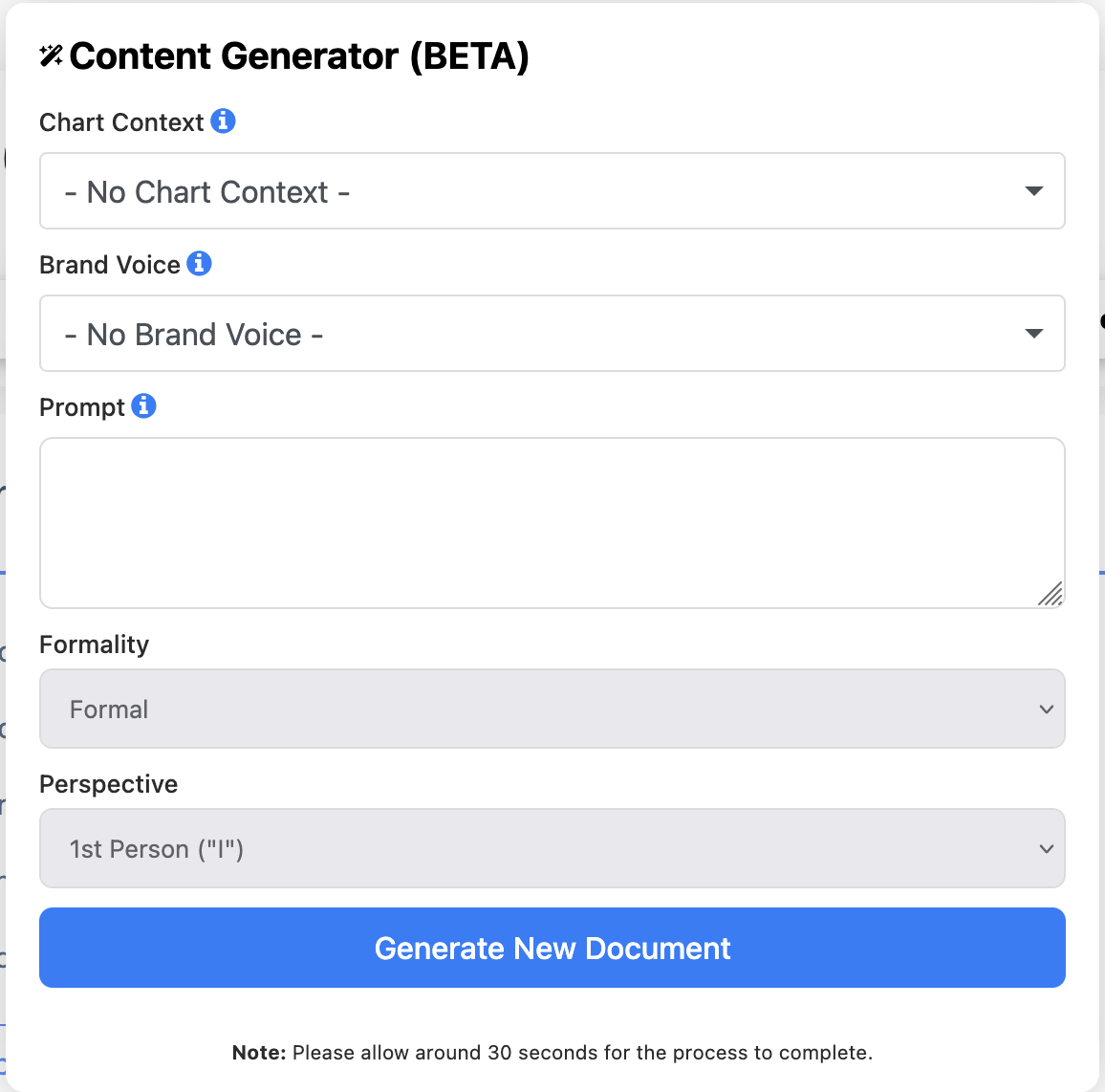The image size is (1105, 1092).
Task: Click the caret arrow in Chart Context field
Action: pyautogui.click(x=1034, y=191)
